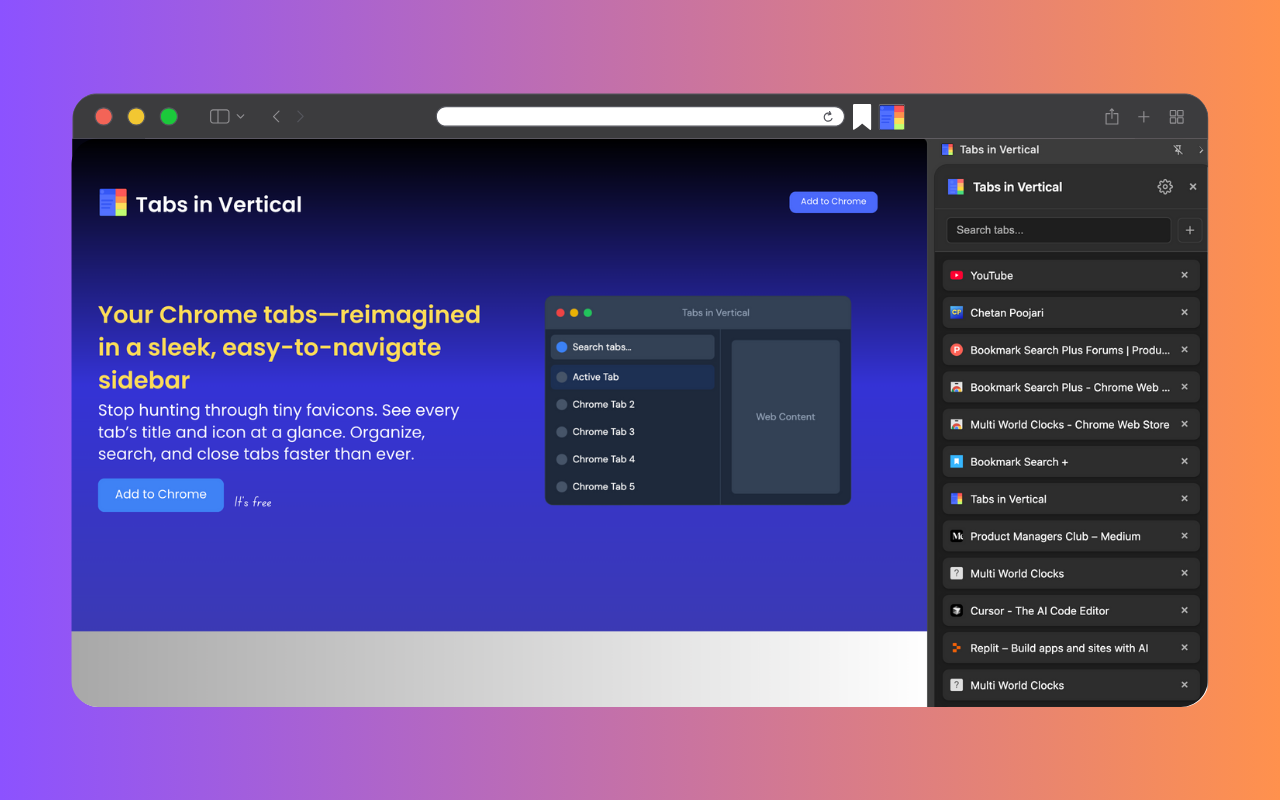Close the Chetan Poojari tab
Viewport: 1280px width, 800px height.
[x=1185, y=312]
